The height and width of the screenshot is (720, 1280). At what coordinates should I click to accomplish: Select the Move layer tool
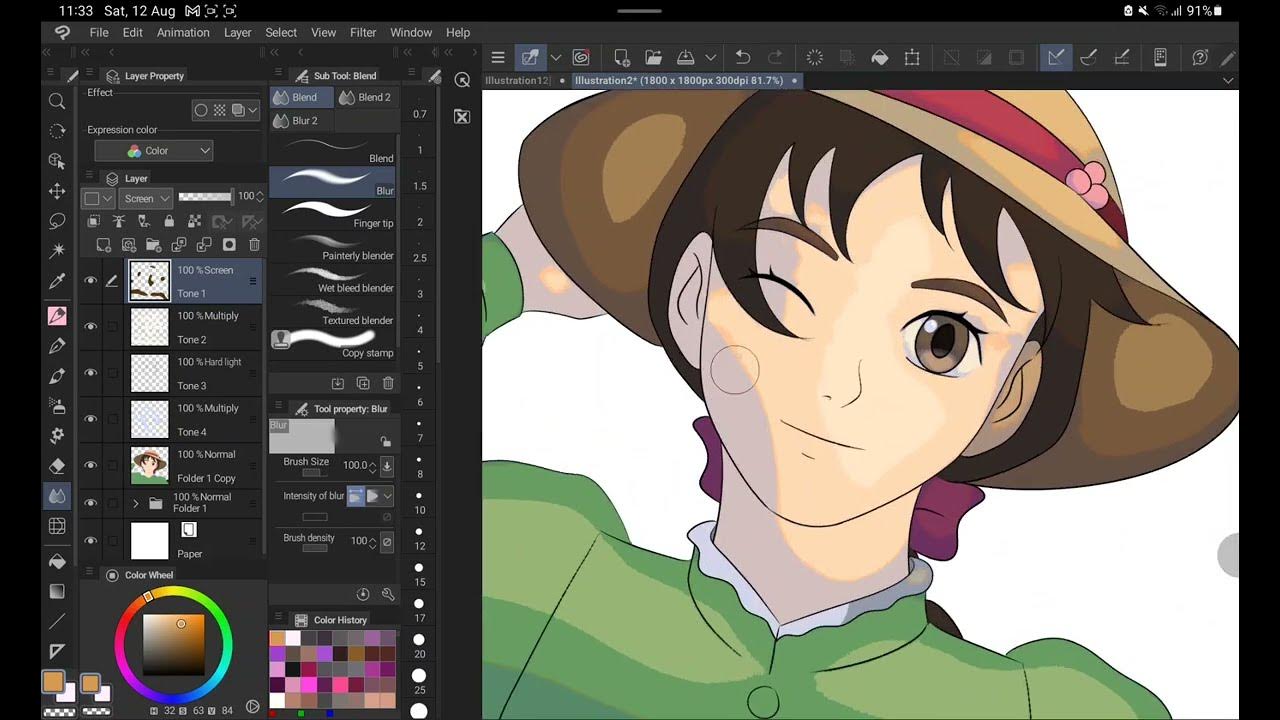(x=57, y=191)
